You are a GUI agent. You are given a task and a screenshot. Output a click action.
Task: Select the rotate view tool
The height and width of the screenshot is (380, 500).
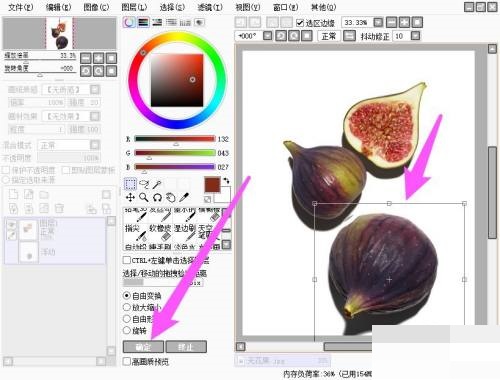click(157, 198)
